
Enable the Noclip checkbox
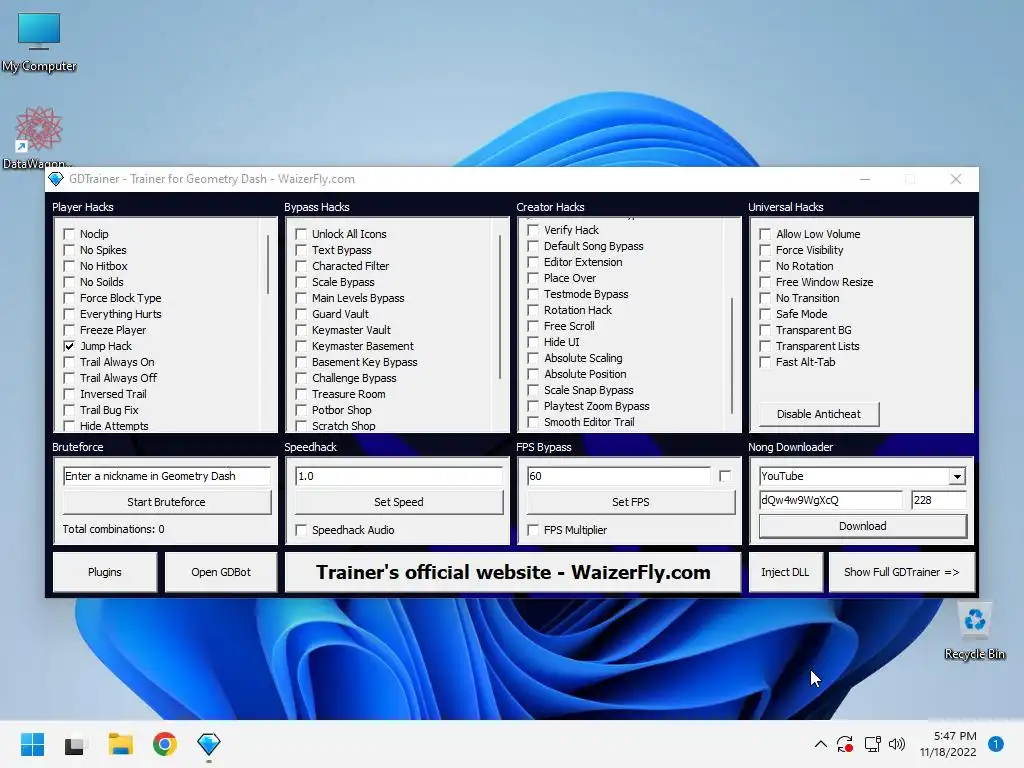pos(69,234)
